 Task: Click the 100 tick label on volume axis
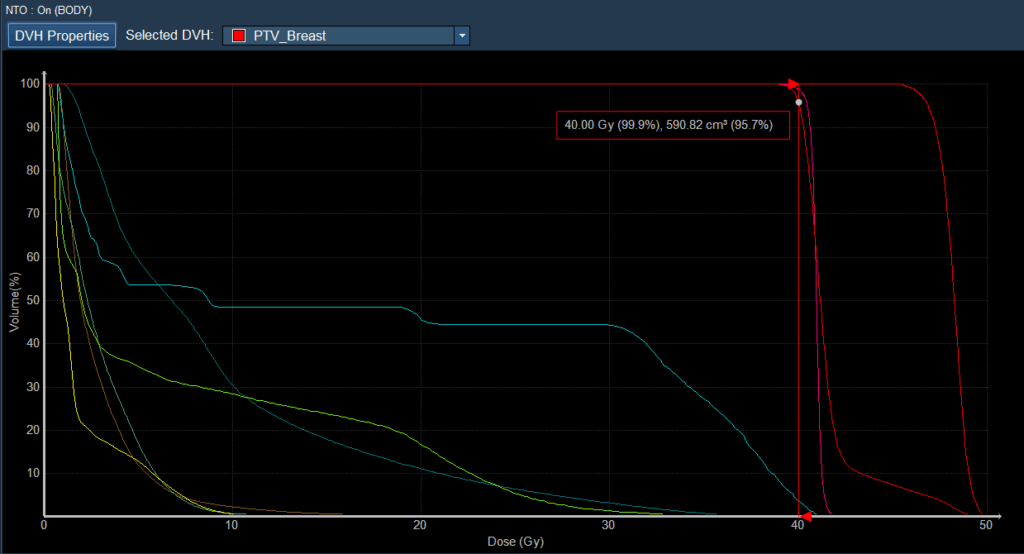point(27,84)
